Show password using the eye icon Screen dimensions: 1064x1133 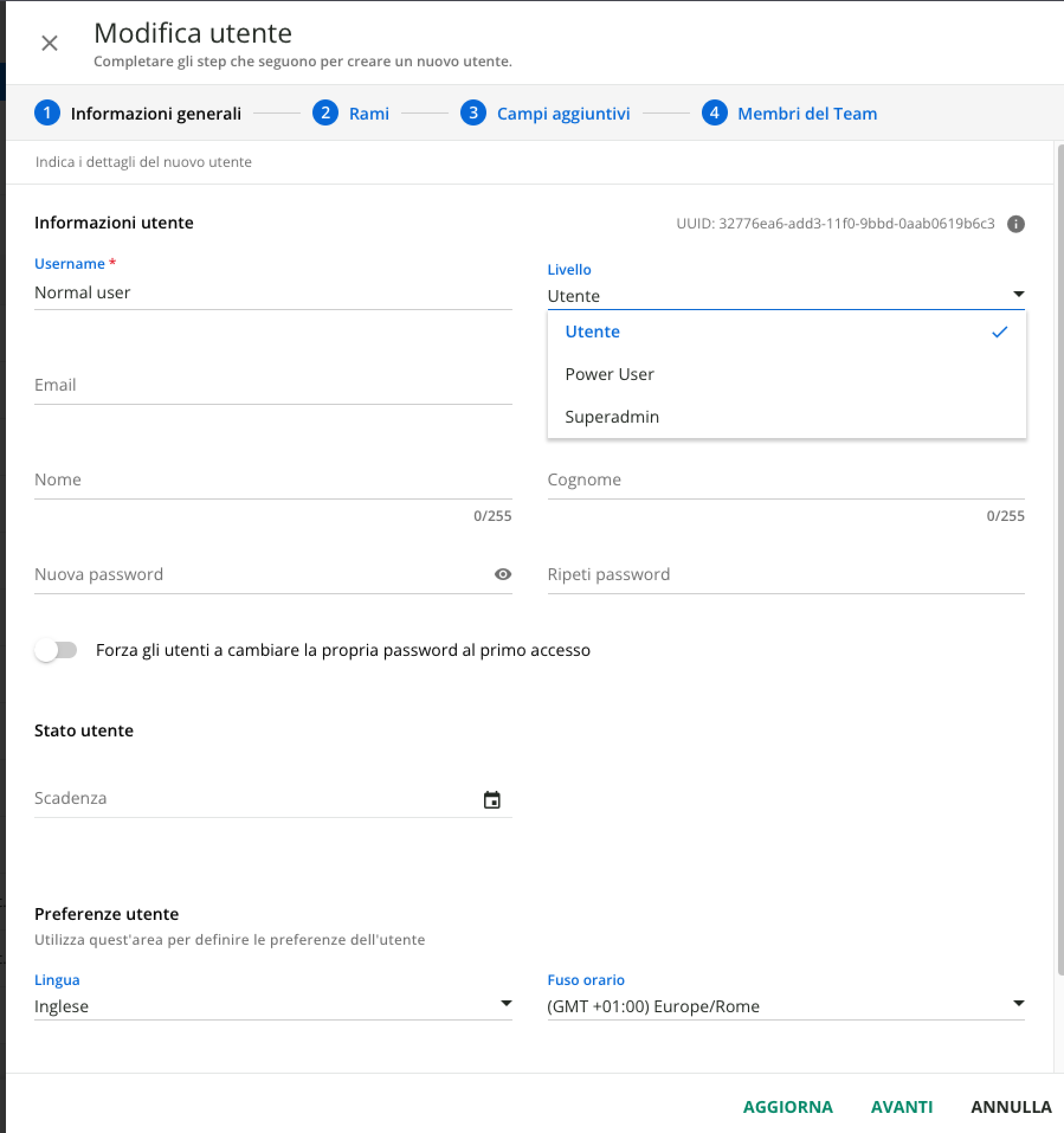(x=502, y=574)
